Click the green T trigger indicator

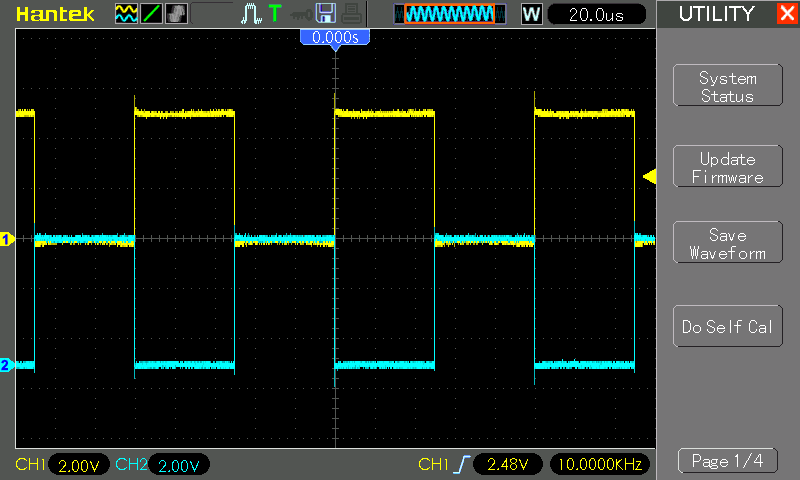(275, 13)
